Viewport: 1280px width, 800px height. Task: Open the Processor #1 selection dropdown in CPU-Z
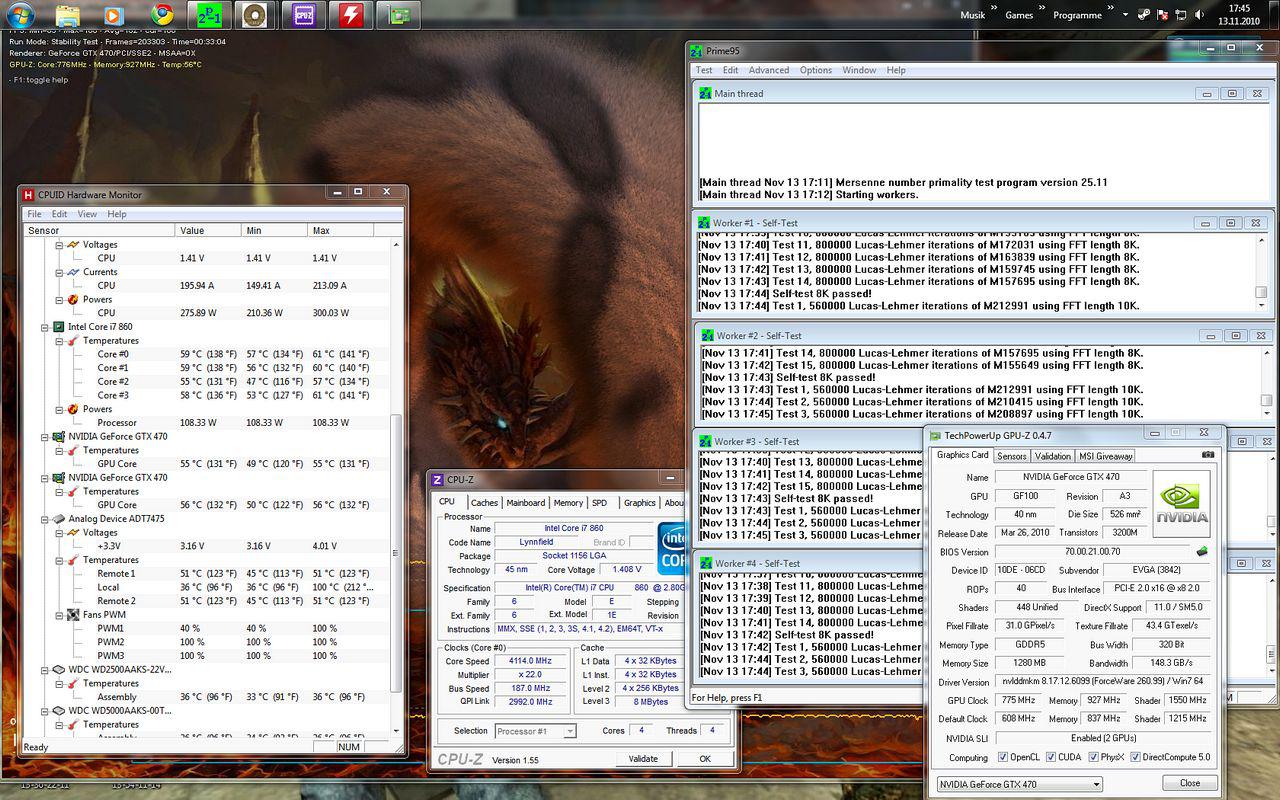[x=535, y=731]
